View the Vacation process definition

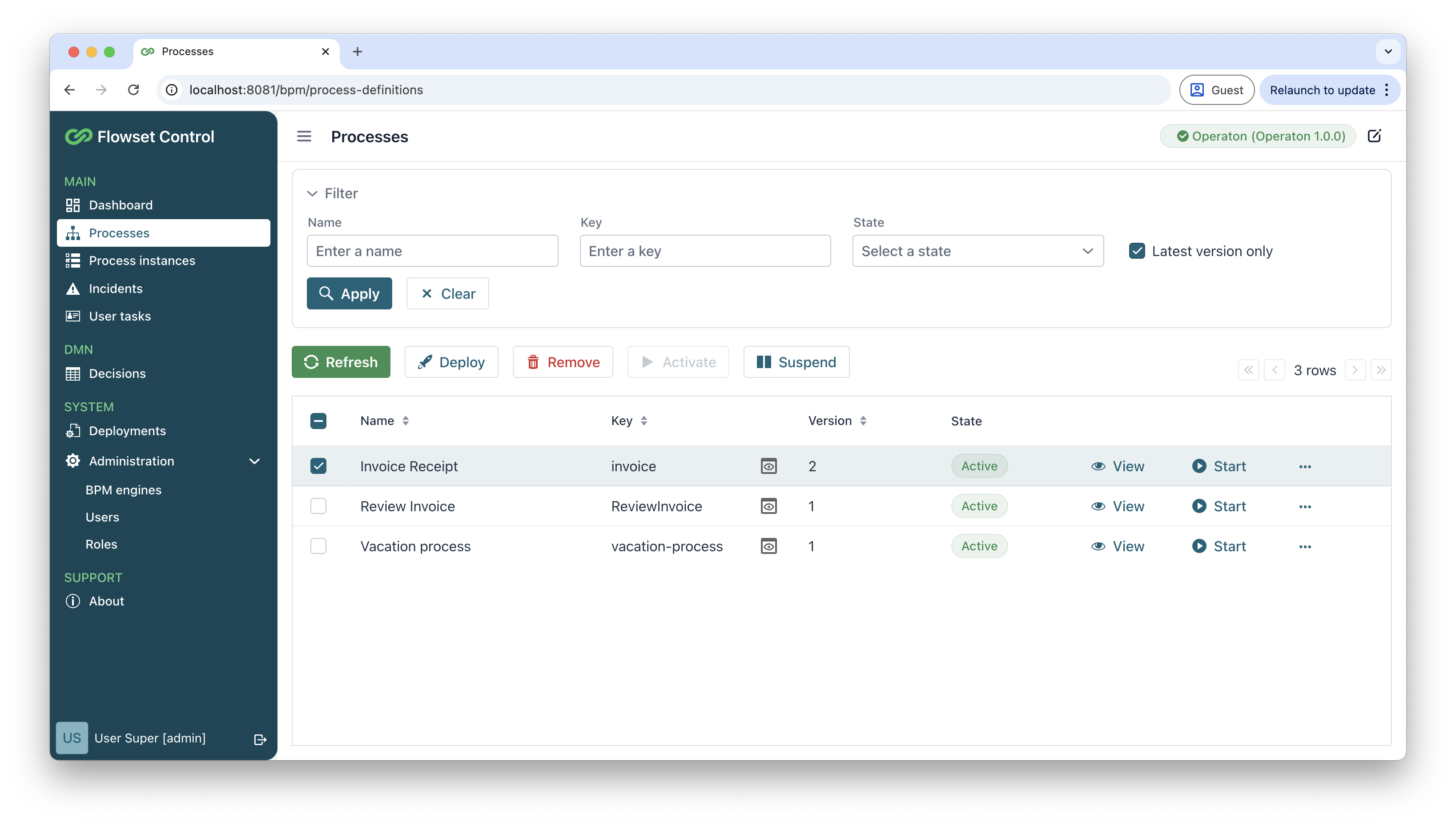click(x=1118, y=546)
